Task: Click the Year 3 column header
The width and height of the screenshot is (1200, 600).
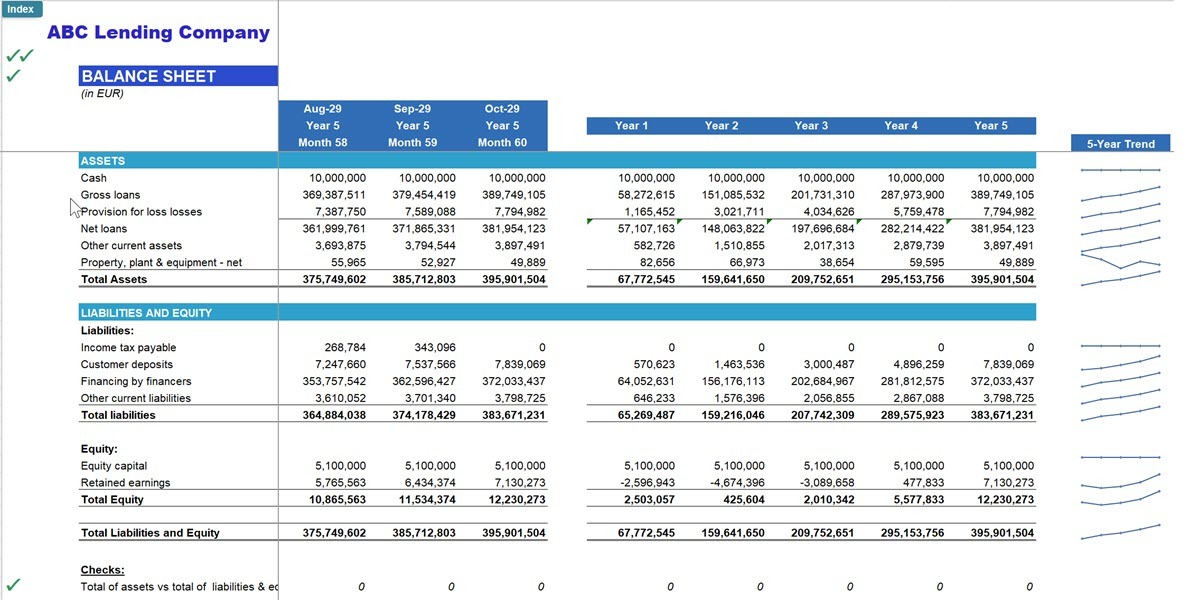Action: (811, 125)
